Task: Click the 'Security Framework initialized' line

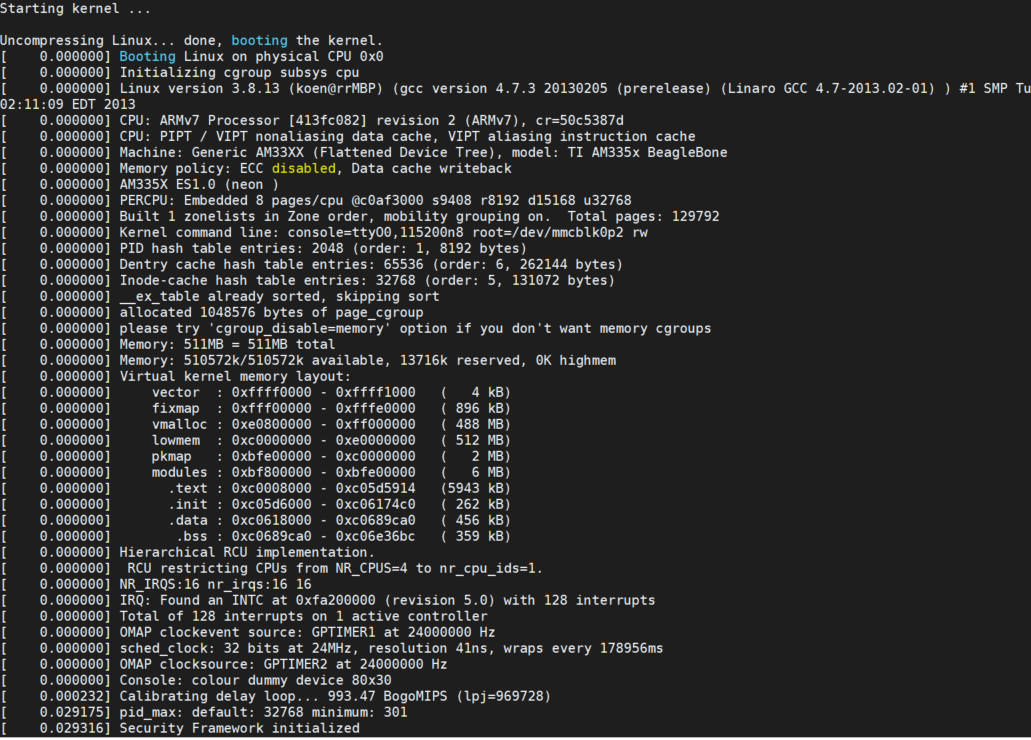Action: [239, 729]
